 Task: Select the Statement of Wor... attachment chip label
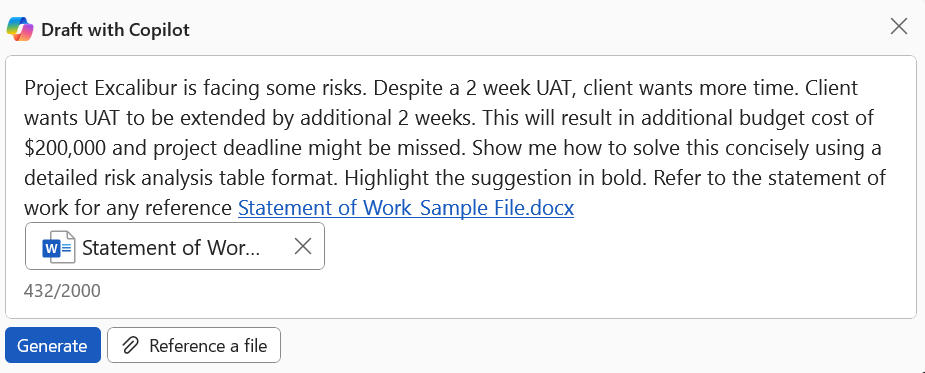tap(171, 247)
